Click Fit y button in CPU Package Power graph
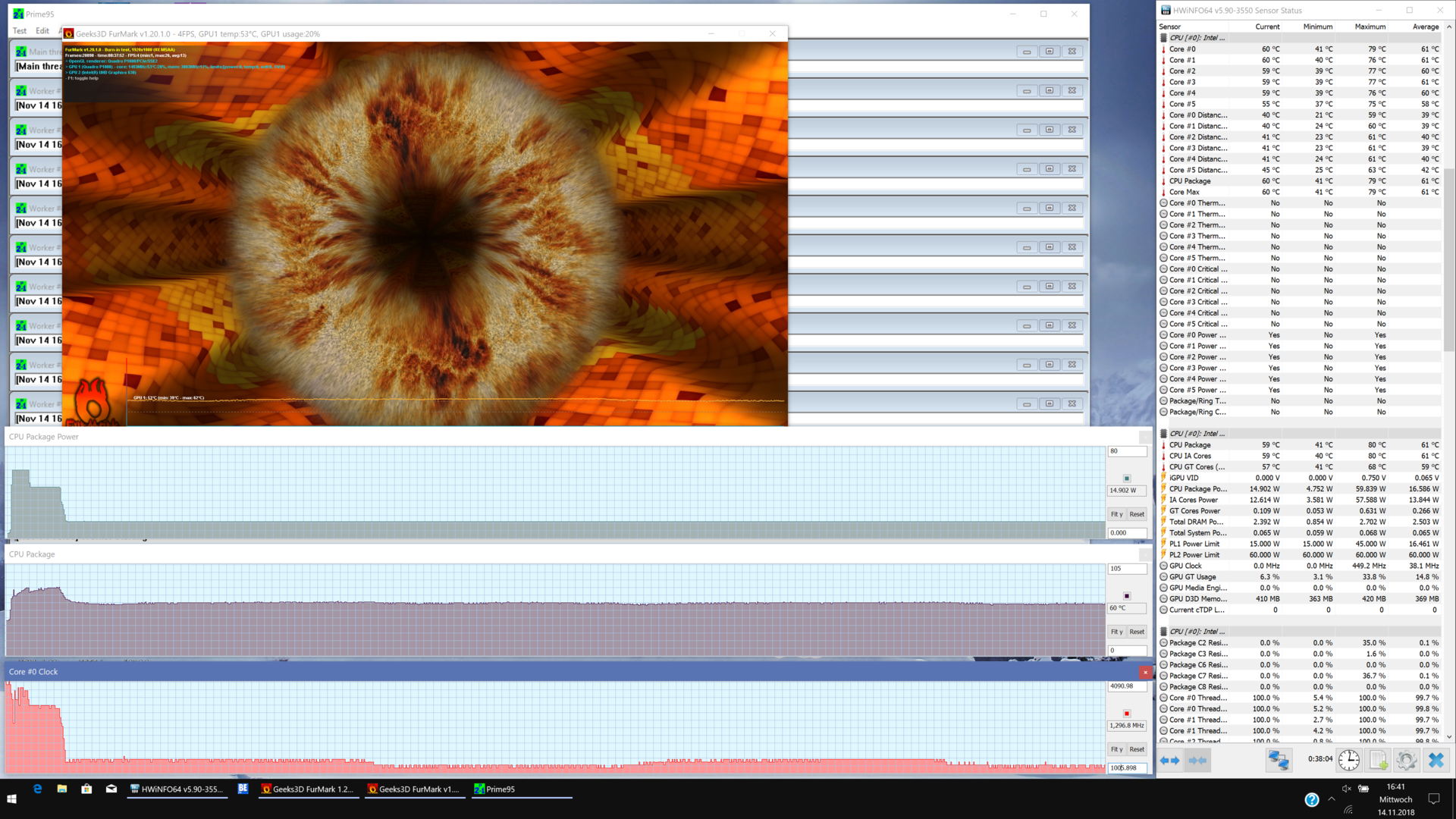Viewport: 1456px width, 819px height. (1116, 514)
